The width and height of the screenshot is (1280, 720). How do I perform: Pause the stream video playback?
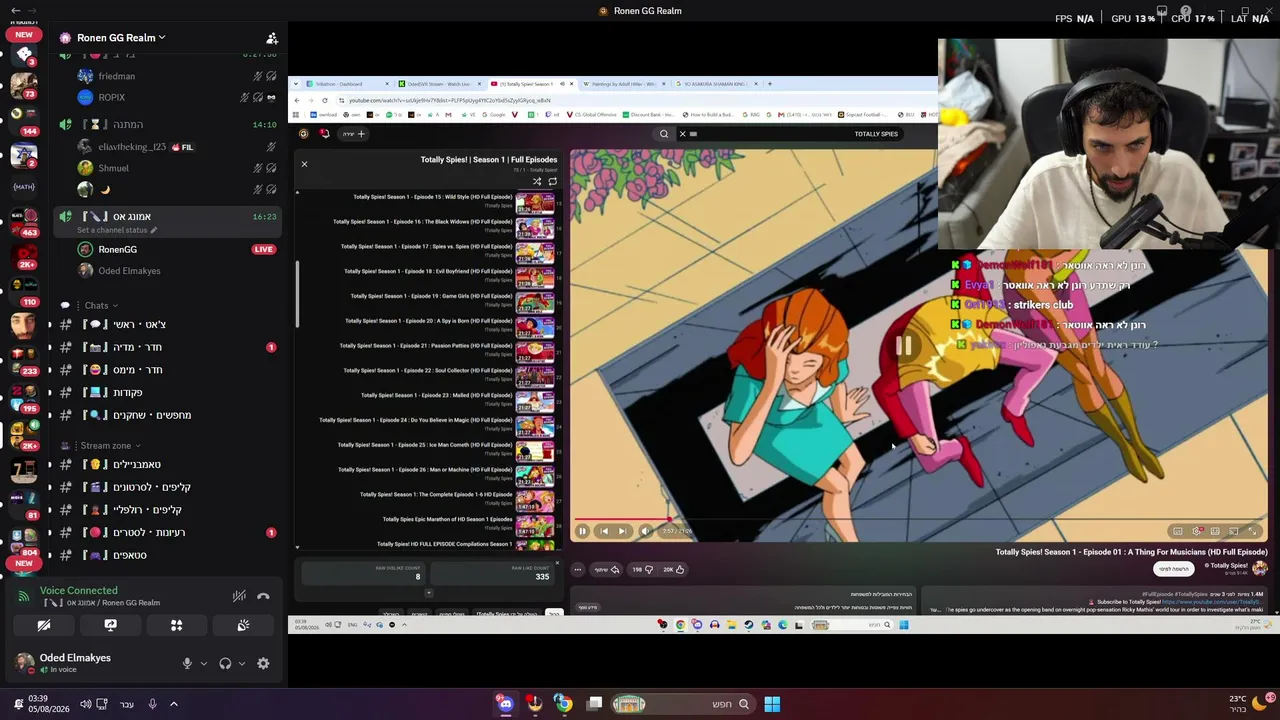(582, 531)
